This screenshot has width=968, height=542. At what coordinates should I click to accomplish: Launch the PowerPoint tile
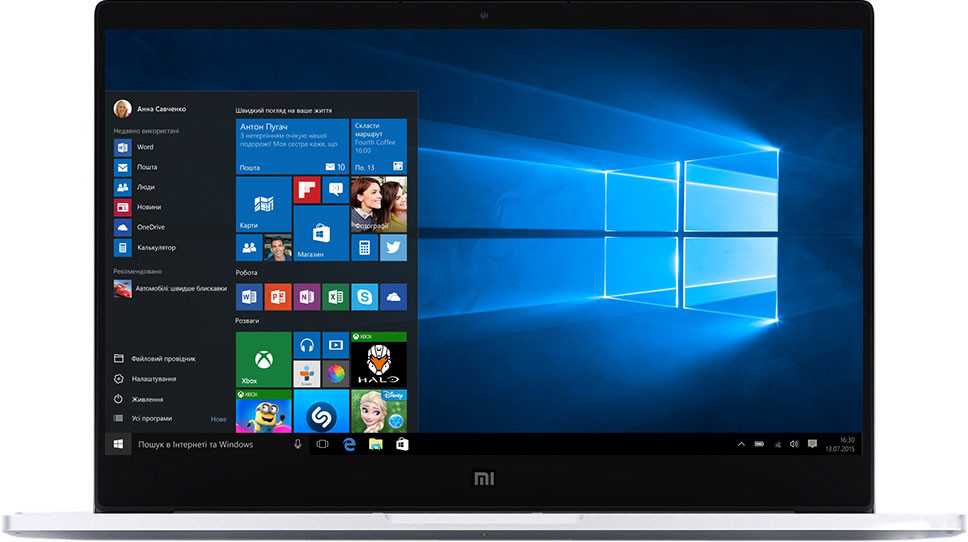click(277, 297)
